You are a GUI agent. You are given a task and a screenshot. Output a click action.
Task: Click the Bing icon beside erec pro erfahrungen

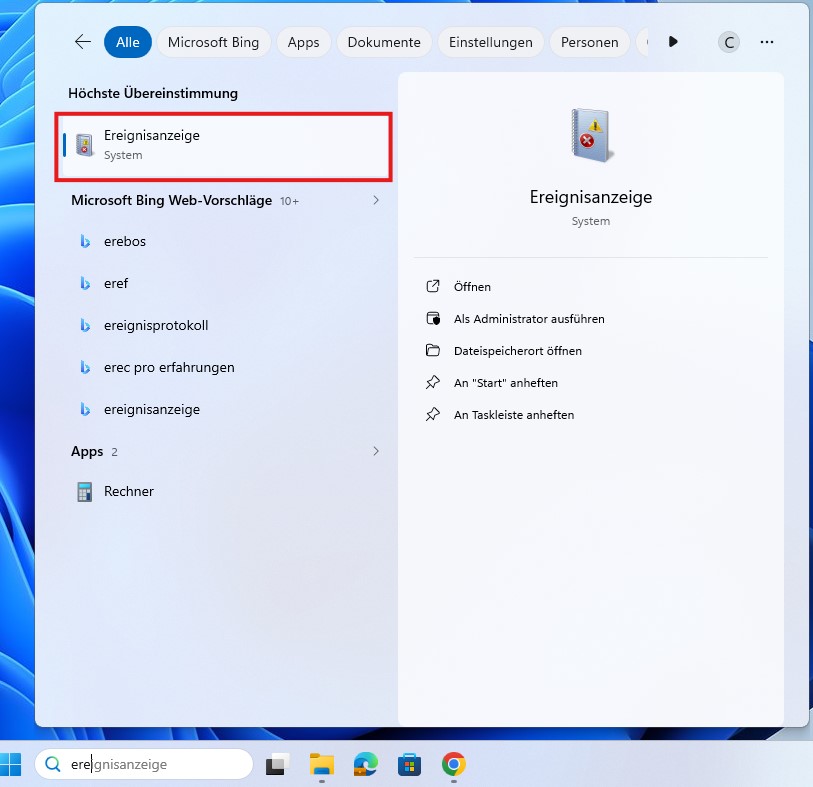pos(85,367)
